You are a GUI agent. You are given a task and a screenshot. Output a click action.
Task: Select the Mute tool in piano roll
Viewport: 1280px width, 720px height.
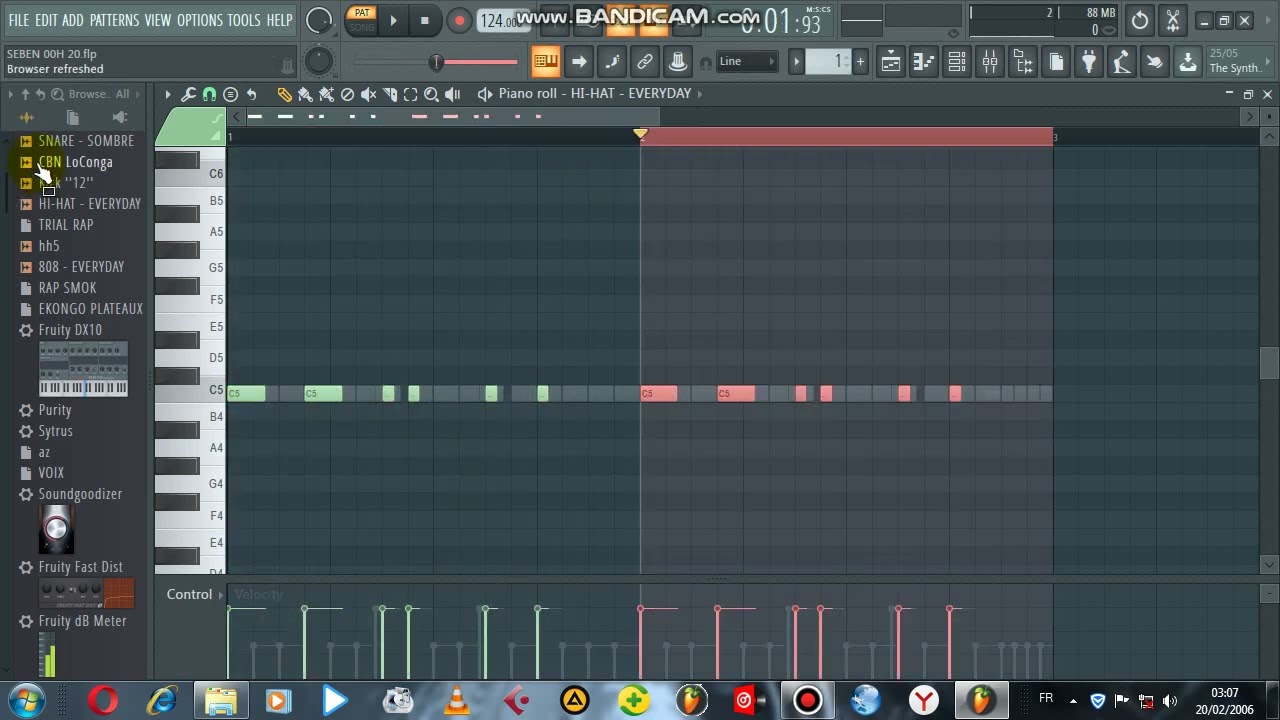[x=368, y=94]
